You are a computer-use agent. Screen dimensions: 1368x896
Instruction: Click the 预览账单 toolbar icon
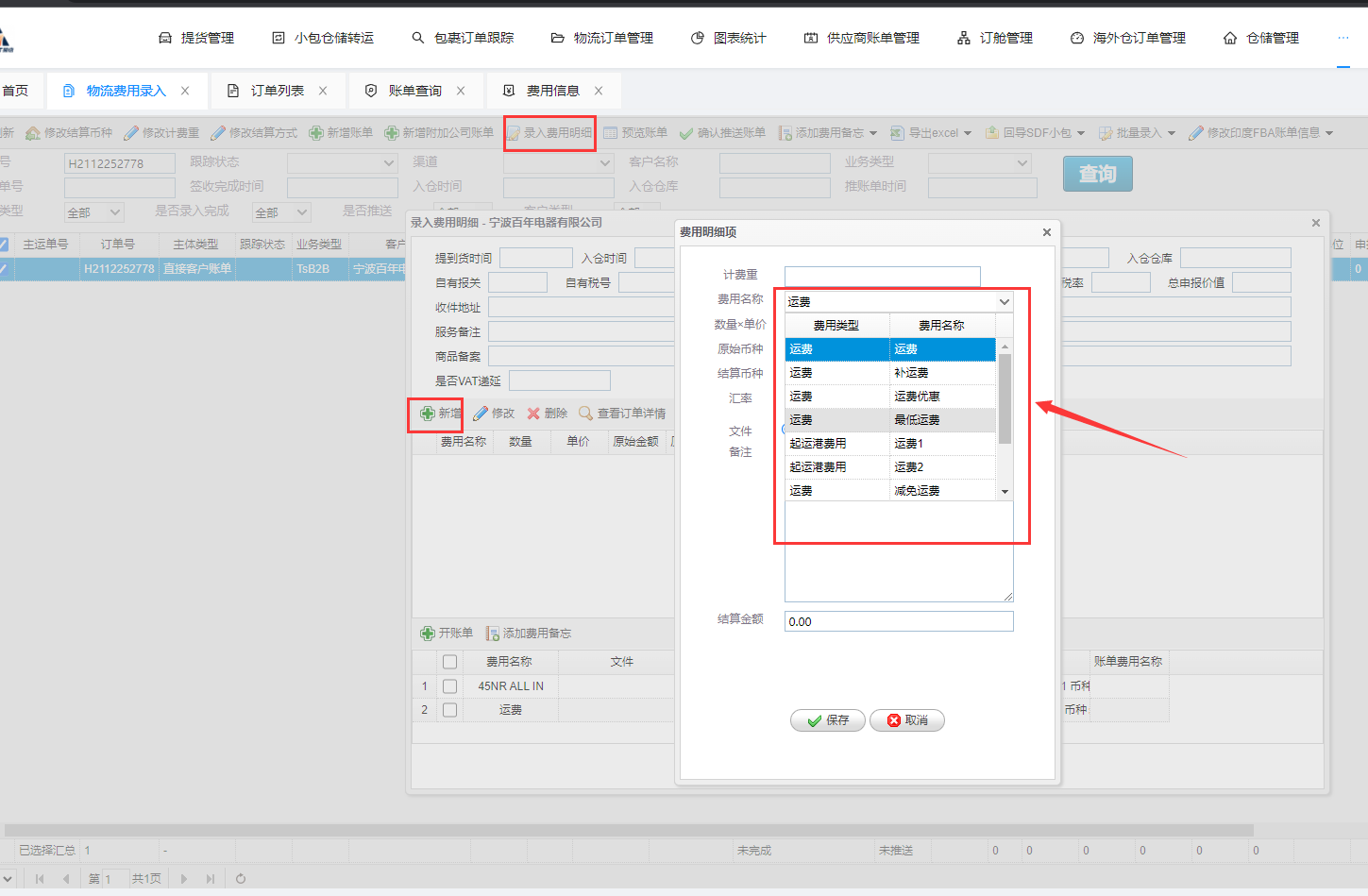pos(611,133)
